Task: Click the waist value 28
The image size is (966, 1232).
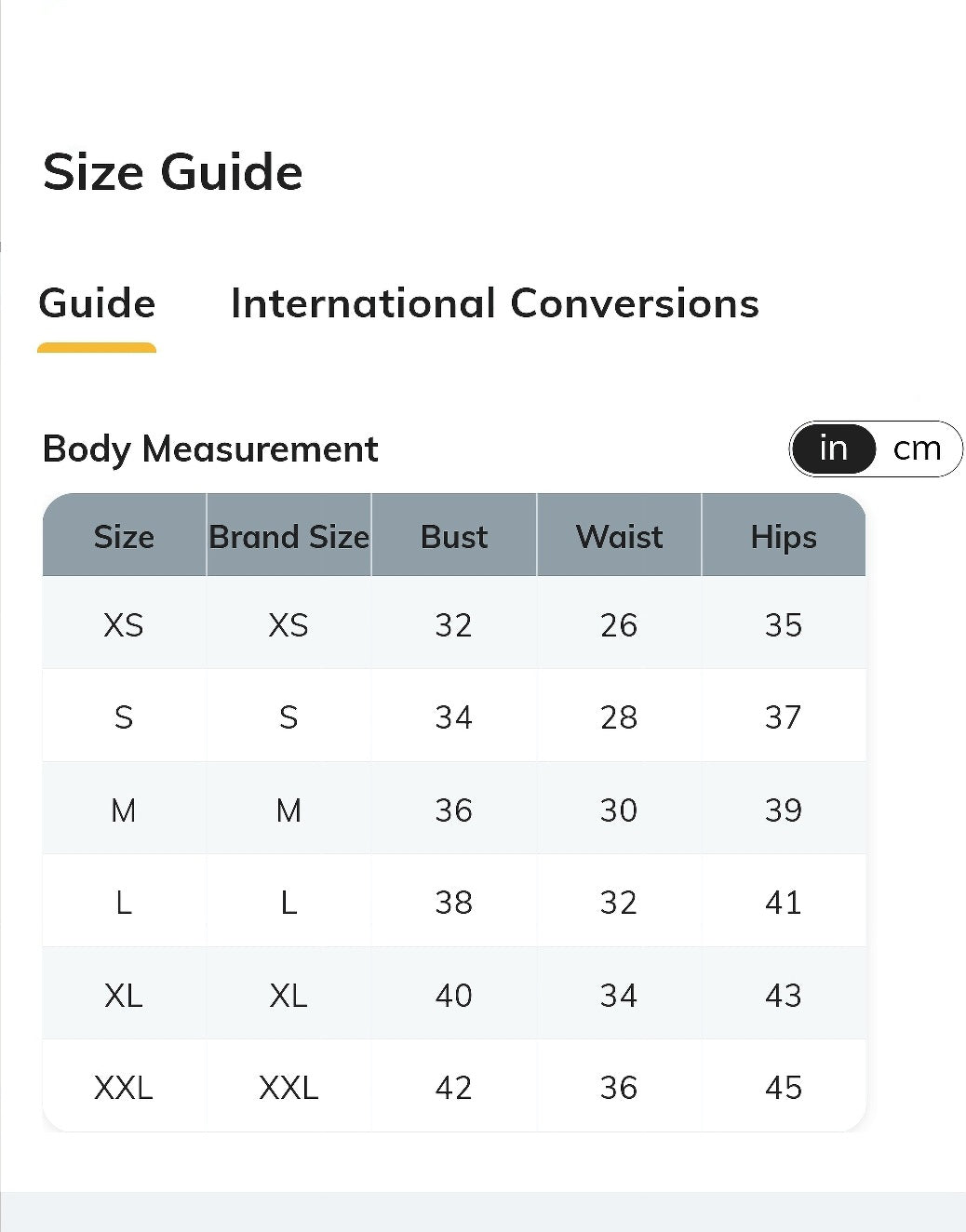Action: point(619,716)
